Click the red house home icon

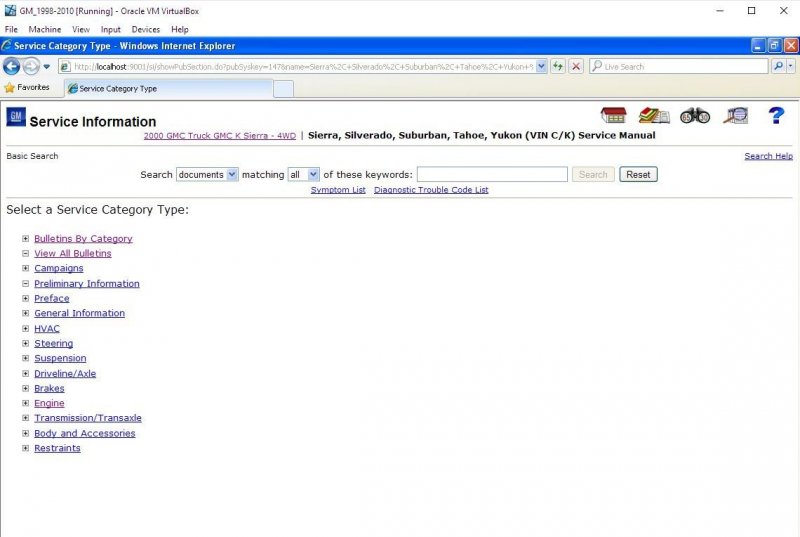pyautogui.click(x=613, y=116)
